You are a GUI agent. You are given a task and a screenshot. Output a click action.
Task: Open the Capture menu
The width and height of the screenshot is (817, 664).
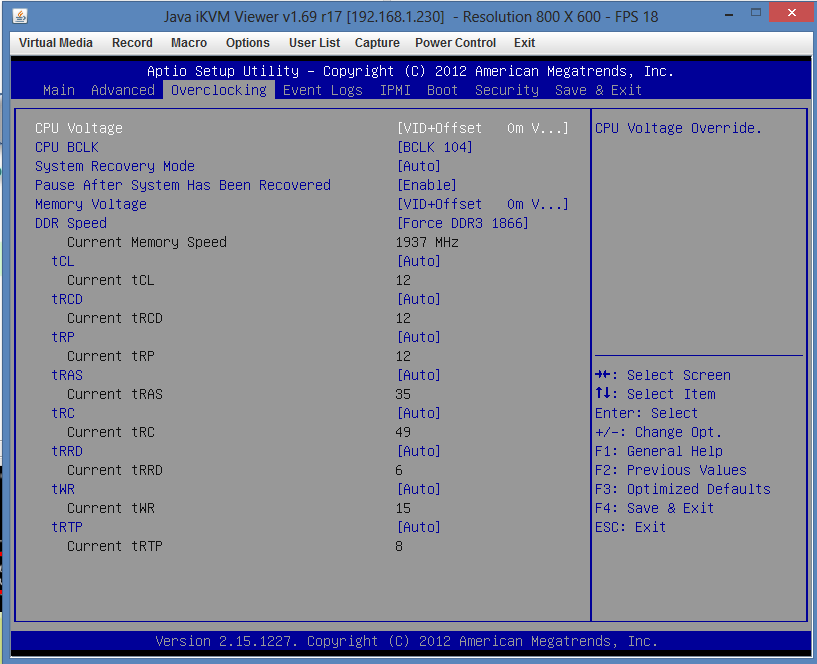[377, 43]
